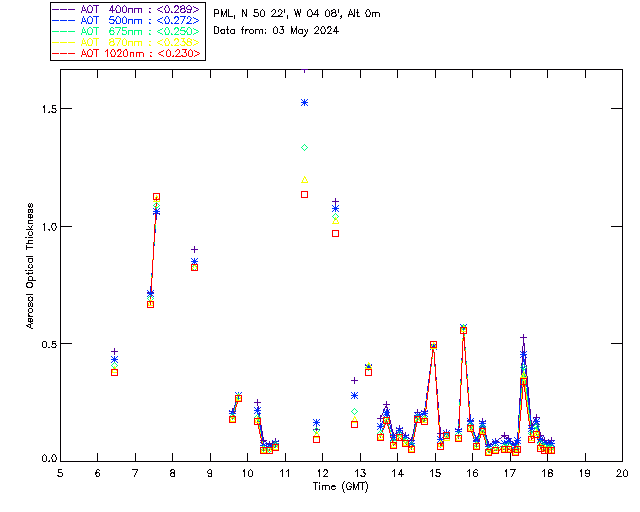This screenshot has height=512, width=640.
Task: Click the AOT 400nm legend entry
Action: pos(127,9)
